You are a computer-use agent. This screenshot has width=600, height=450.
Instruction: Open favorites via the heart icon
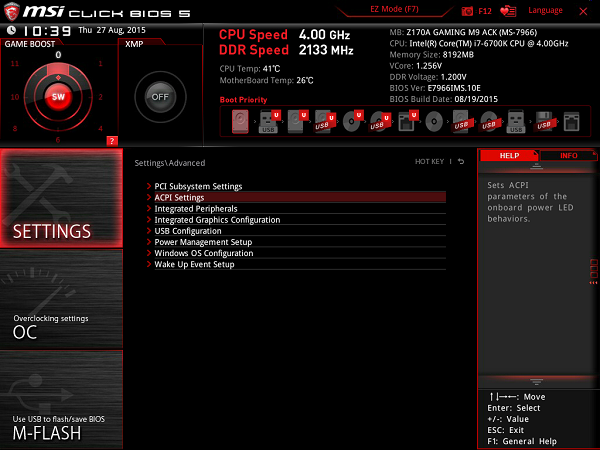pyautogui.click(x=508, y=11)
